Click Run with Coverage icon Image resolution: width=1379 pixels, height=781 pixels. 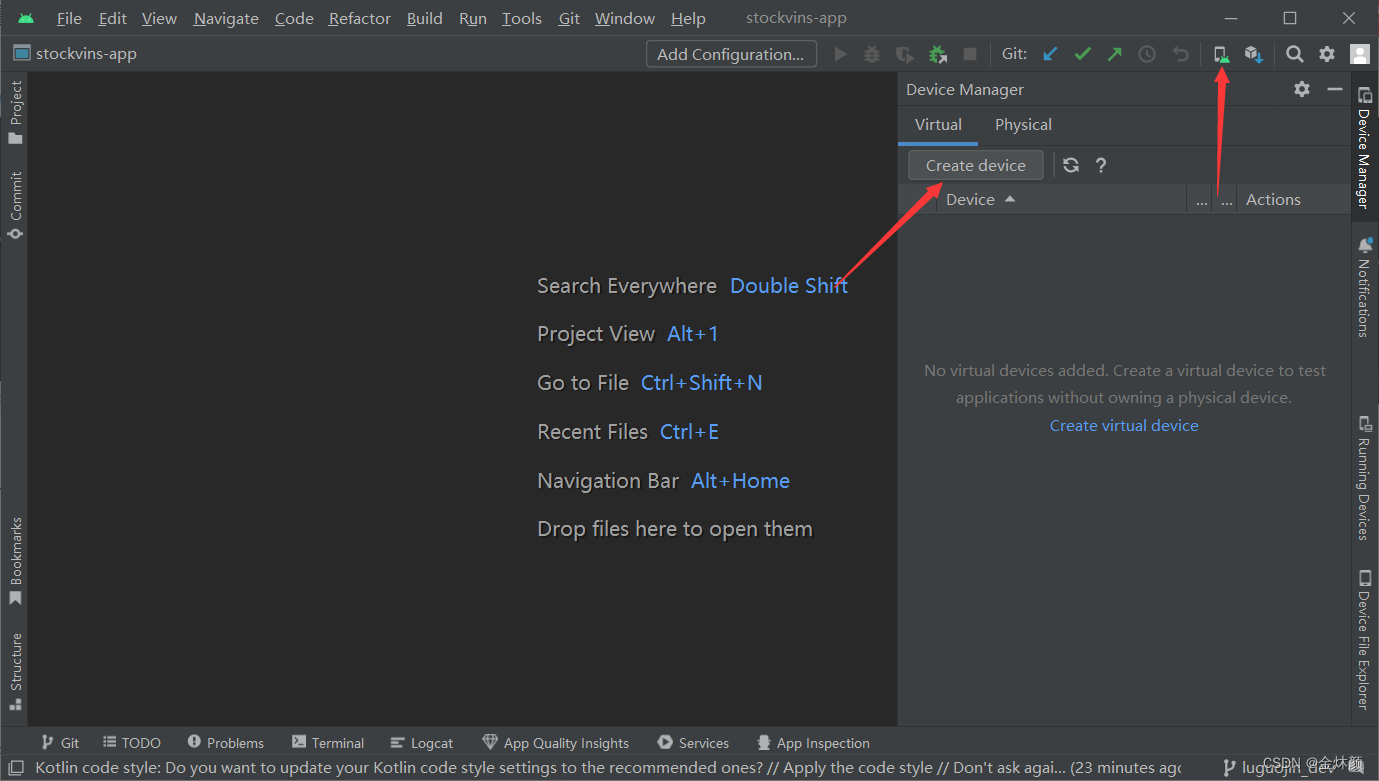904,54
